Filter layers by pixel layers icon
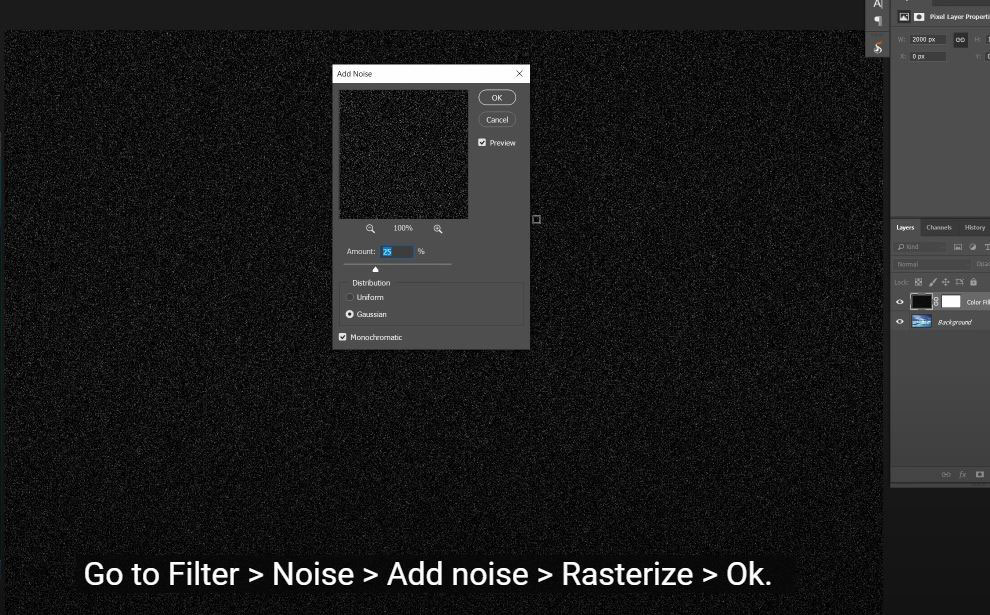This screenshot has height=615, width=990. point(958,247)
